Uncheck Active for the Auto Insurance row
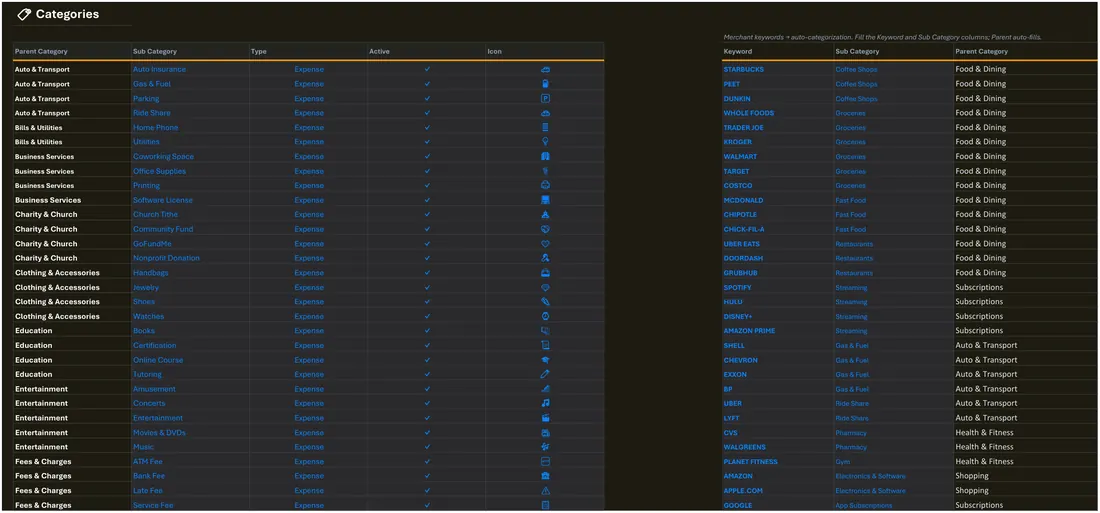Screen dimensions: 1100x513 pyautogui.click(x=427, y=69)
